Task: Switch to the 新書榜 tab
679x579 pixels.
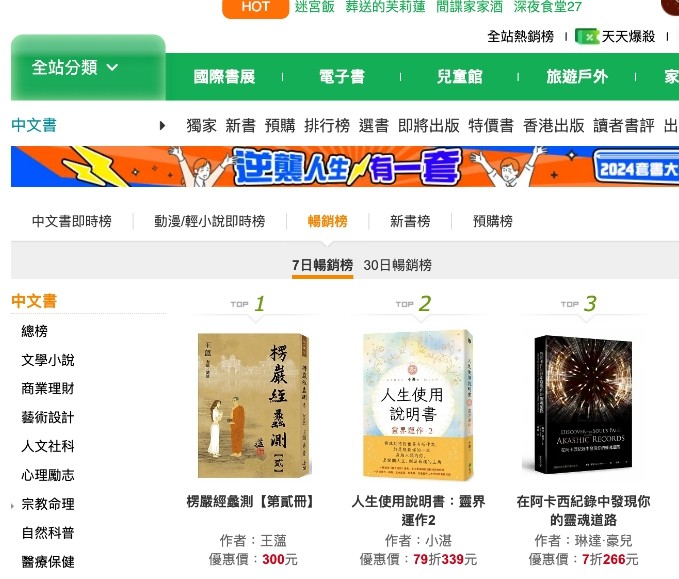Action: (410, 221)
